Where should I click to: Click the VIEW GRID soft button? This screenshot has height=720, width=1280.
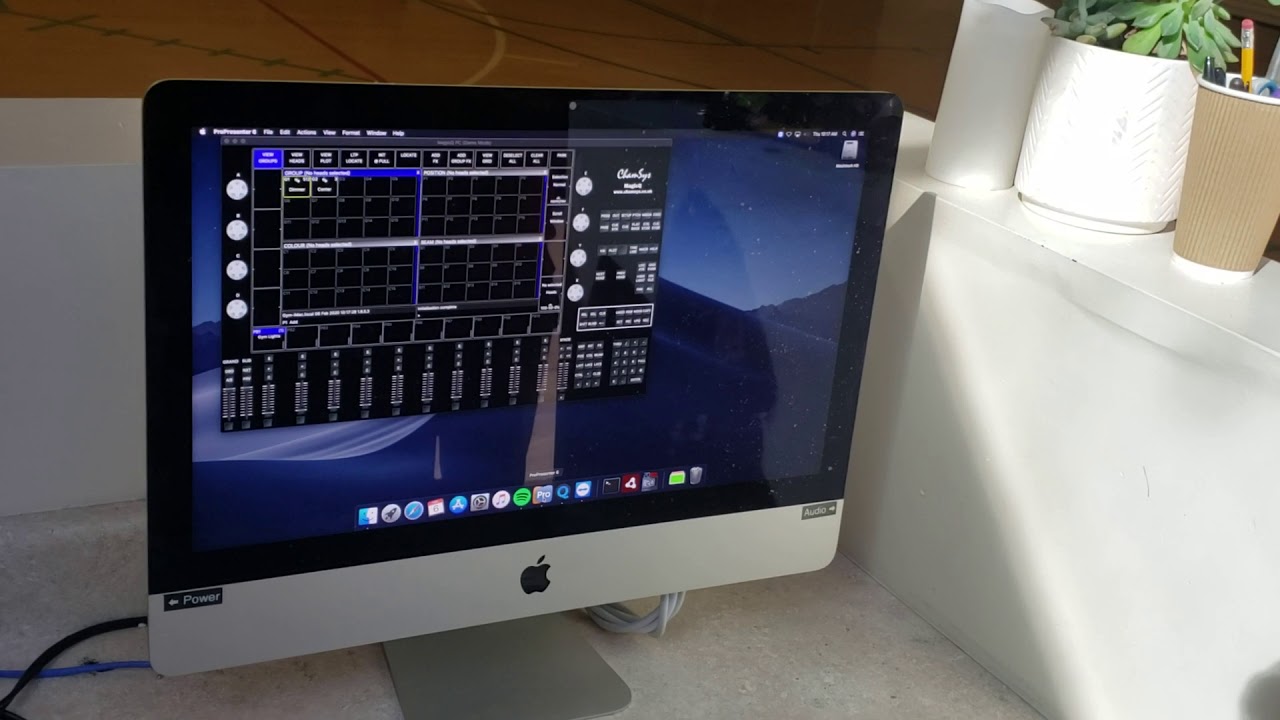point(487,158)
